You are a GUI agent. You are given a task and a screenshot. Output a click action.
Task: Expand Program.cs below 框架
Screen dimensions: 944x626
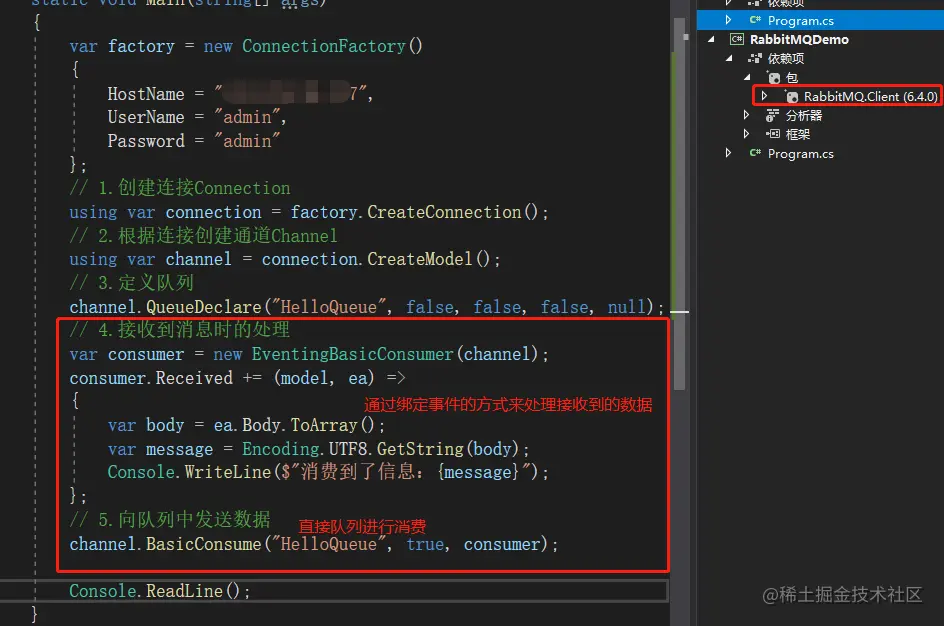[x=728, y=153]
